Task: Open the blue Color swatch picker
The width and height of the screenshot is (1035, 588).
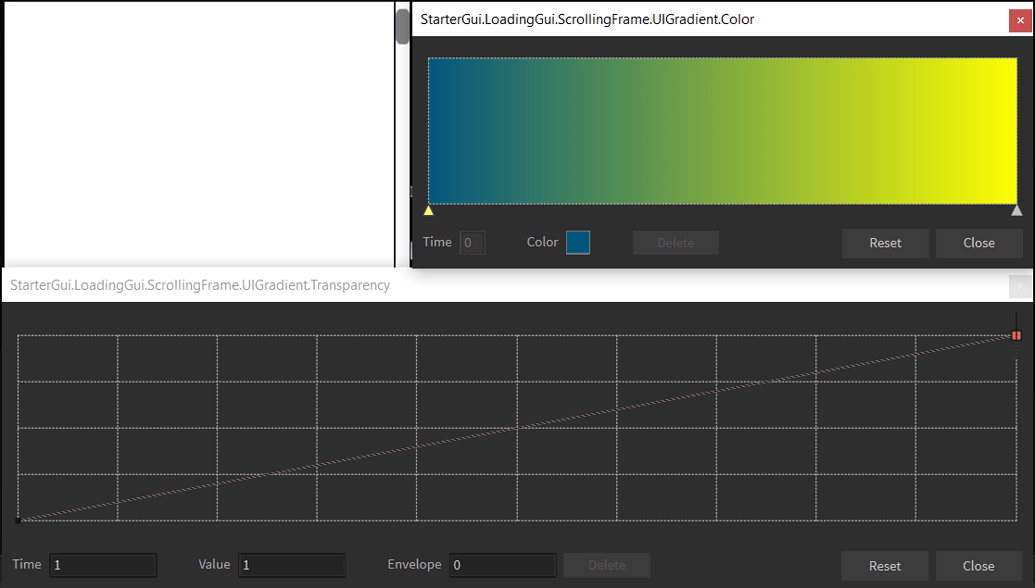Action: tap(578, 242)
